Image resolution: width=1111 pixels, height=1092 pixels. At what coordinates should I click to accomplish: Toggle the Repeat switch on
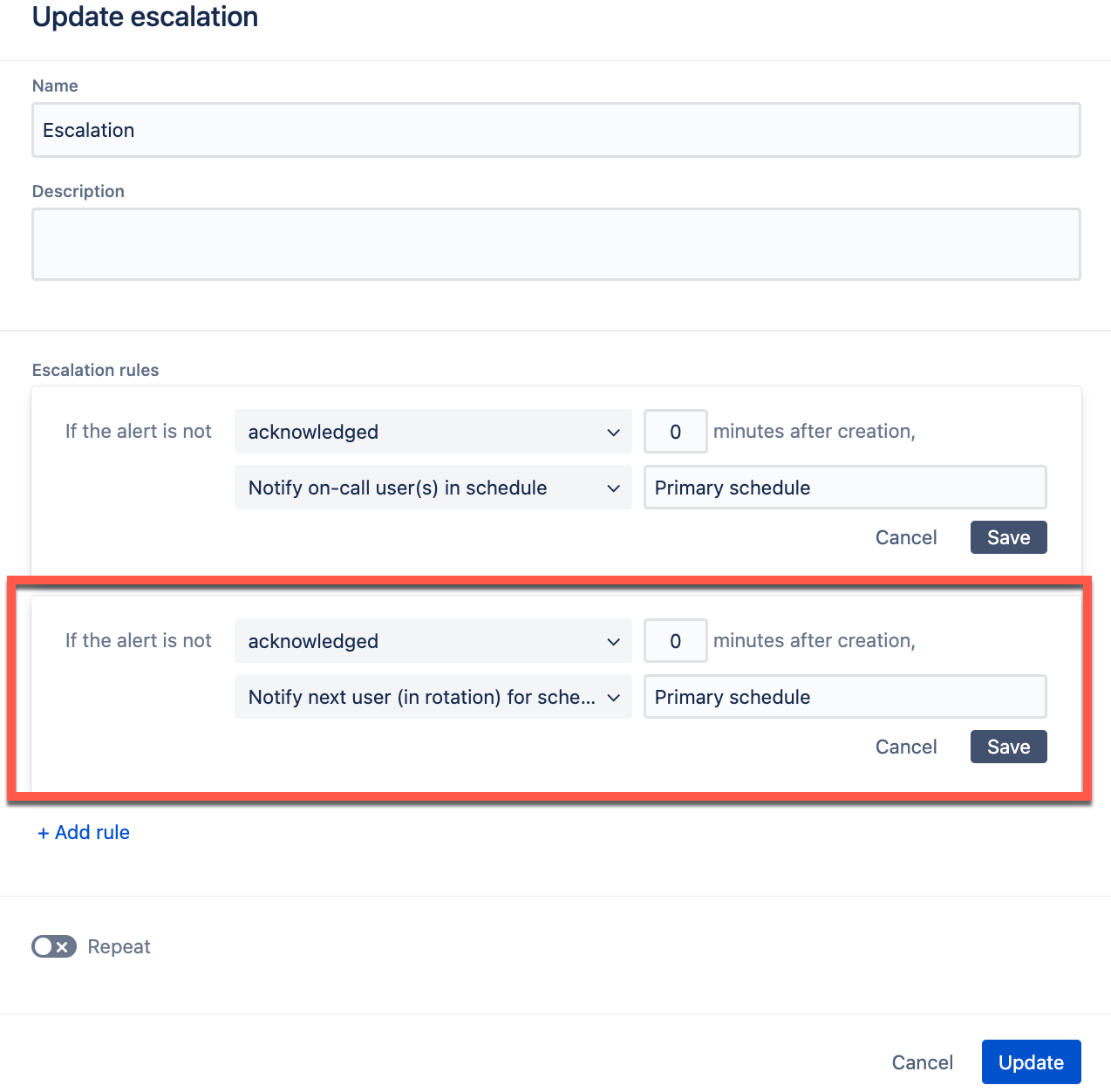click(53, 945)
